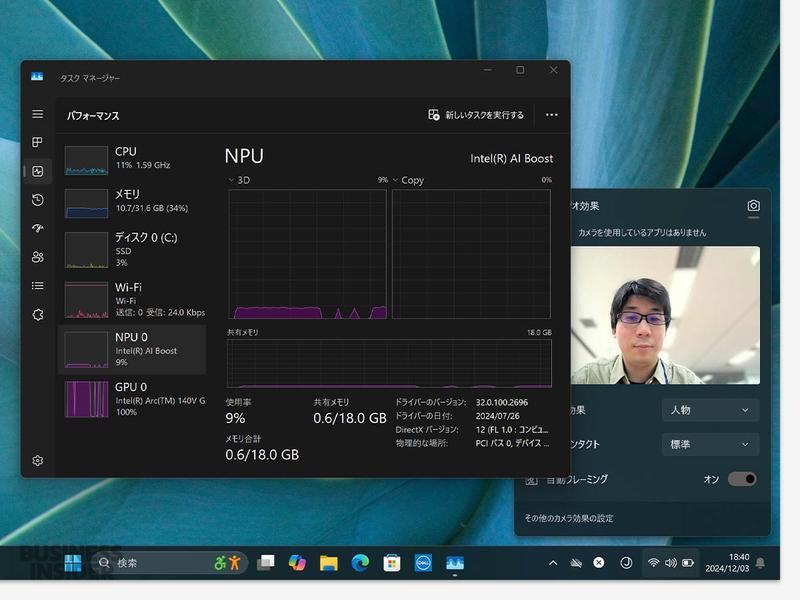Click the Wi-Fi icon in system tray
Viewport: 800px width, 600px height.
point(653,563)
